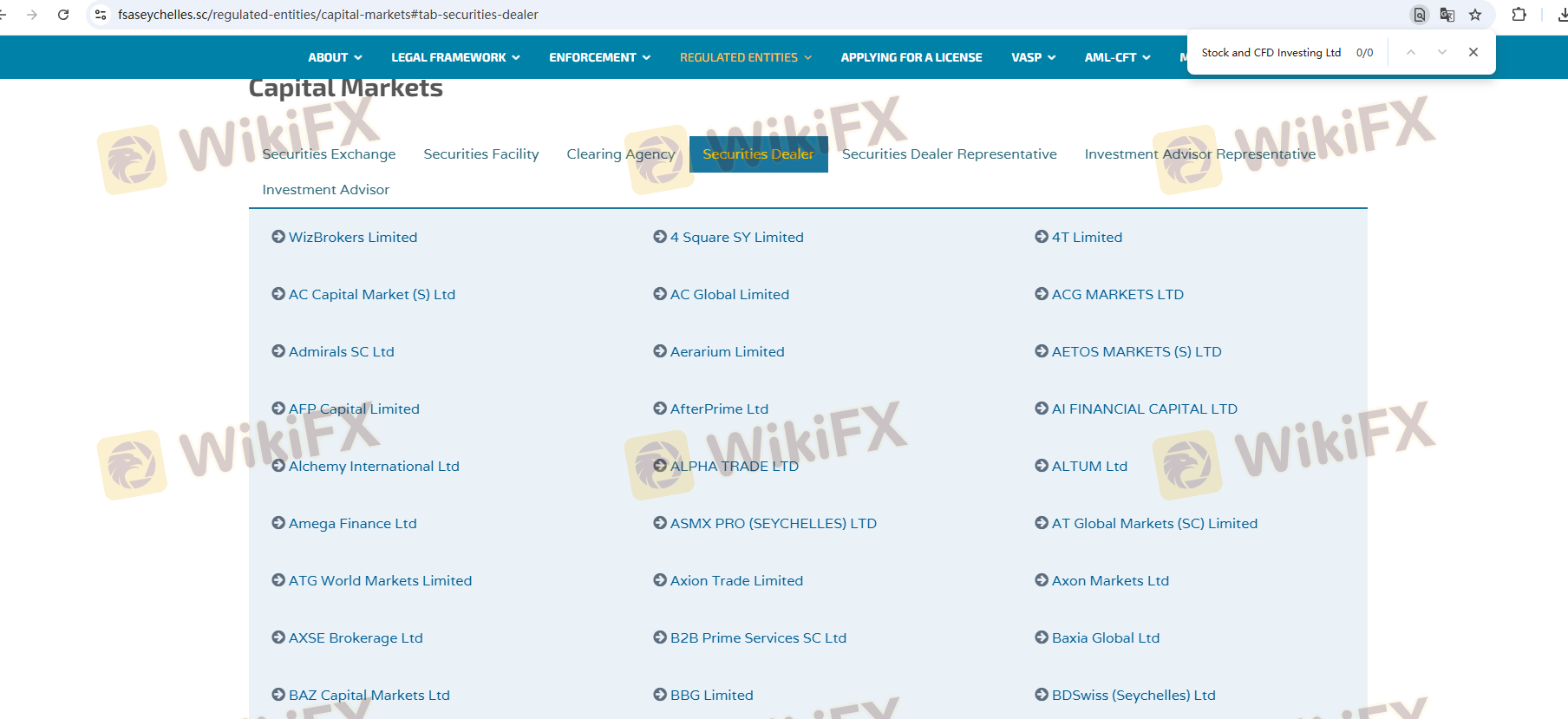The image size is (1568, 719).
Task: Close the find-in-page search bar
Action: (1473, 52)
